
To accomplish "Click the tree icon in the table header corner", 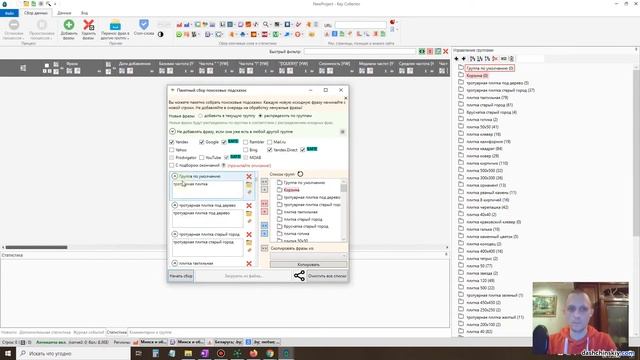I will click(x=23, y=68).
